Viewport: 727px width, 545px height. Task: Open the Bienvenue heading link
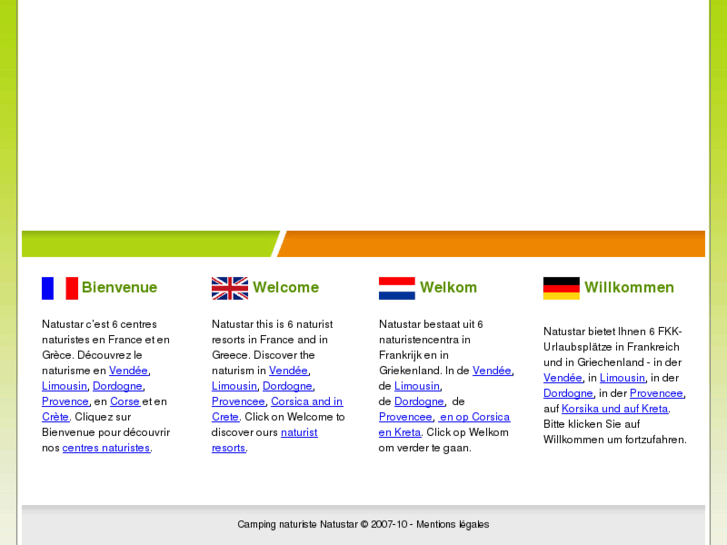point(120,287)
